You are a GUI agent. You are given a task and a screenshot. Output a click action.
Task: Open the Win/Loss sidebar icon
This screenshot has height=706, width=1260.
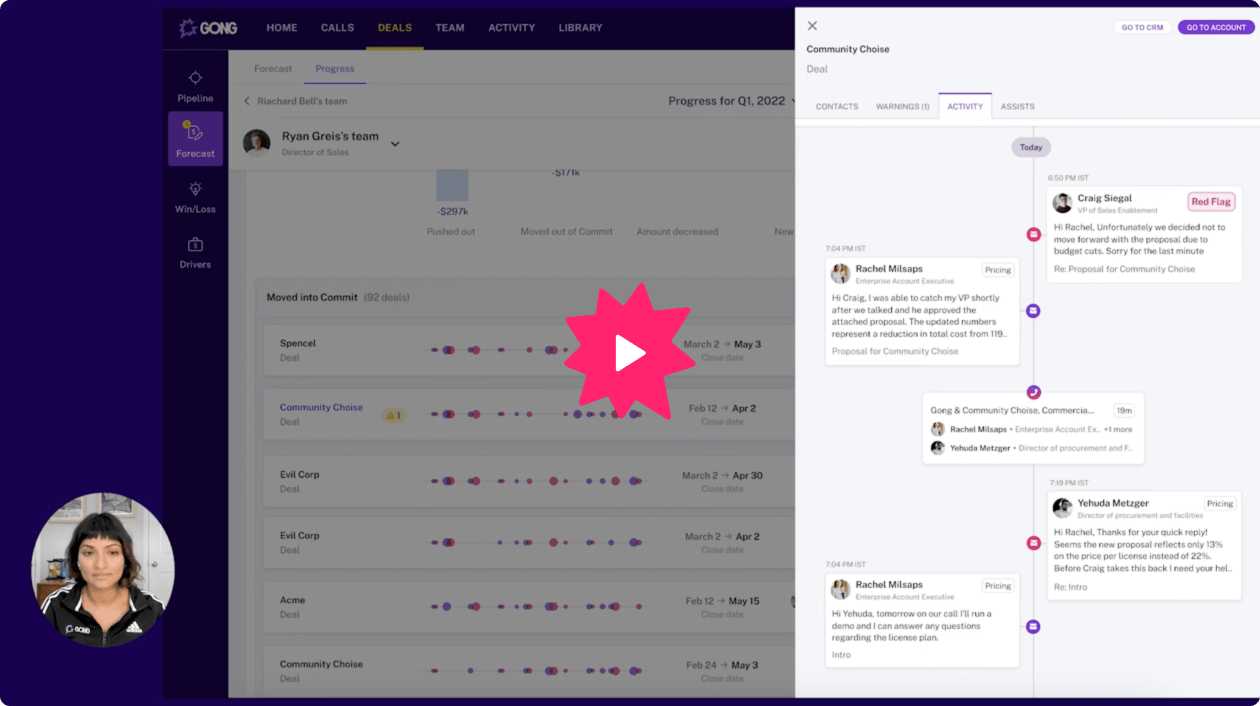pos(195,197)
